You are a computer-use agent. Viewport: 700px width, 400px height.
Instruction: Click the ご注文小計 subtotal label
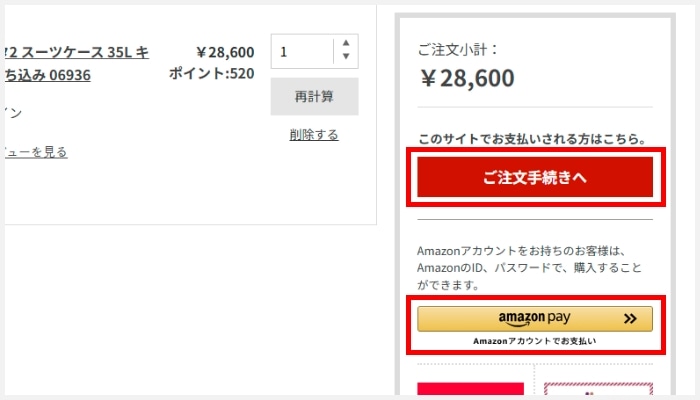[457, 48]
